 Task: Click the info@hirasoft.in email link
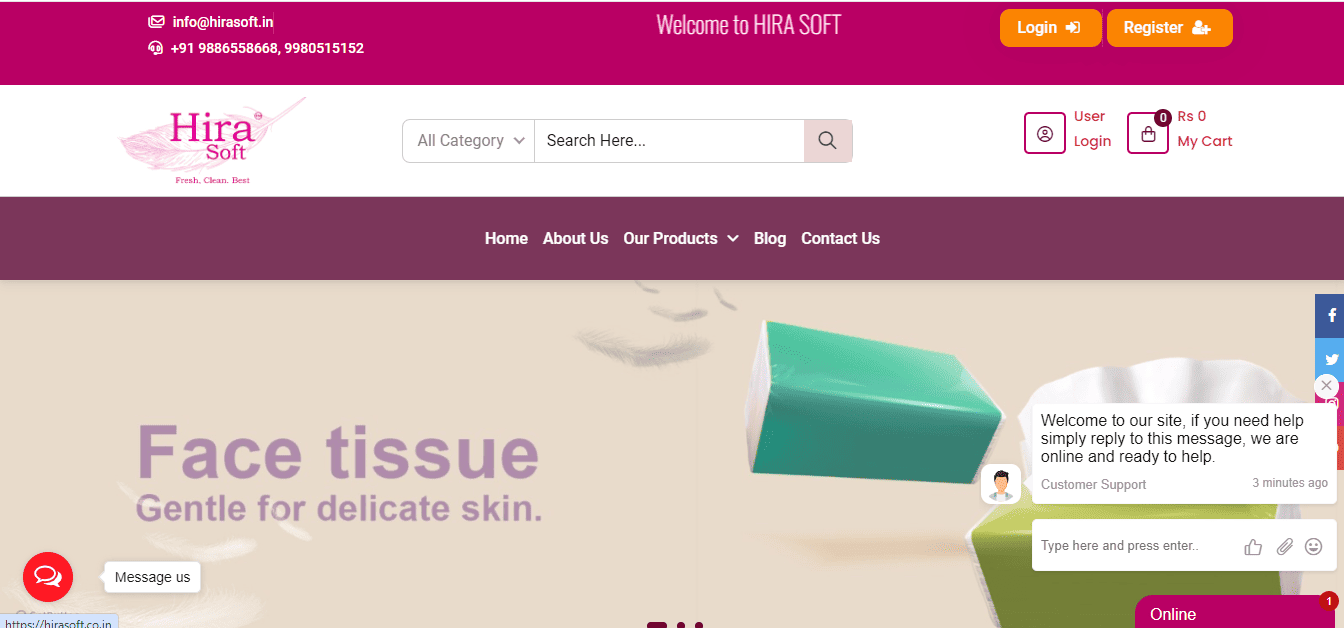click(x=222, y=22)
